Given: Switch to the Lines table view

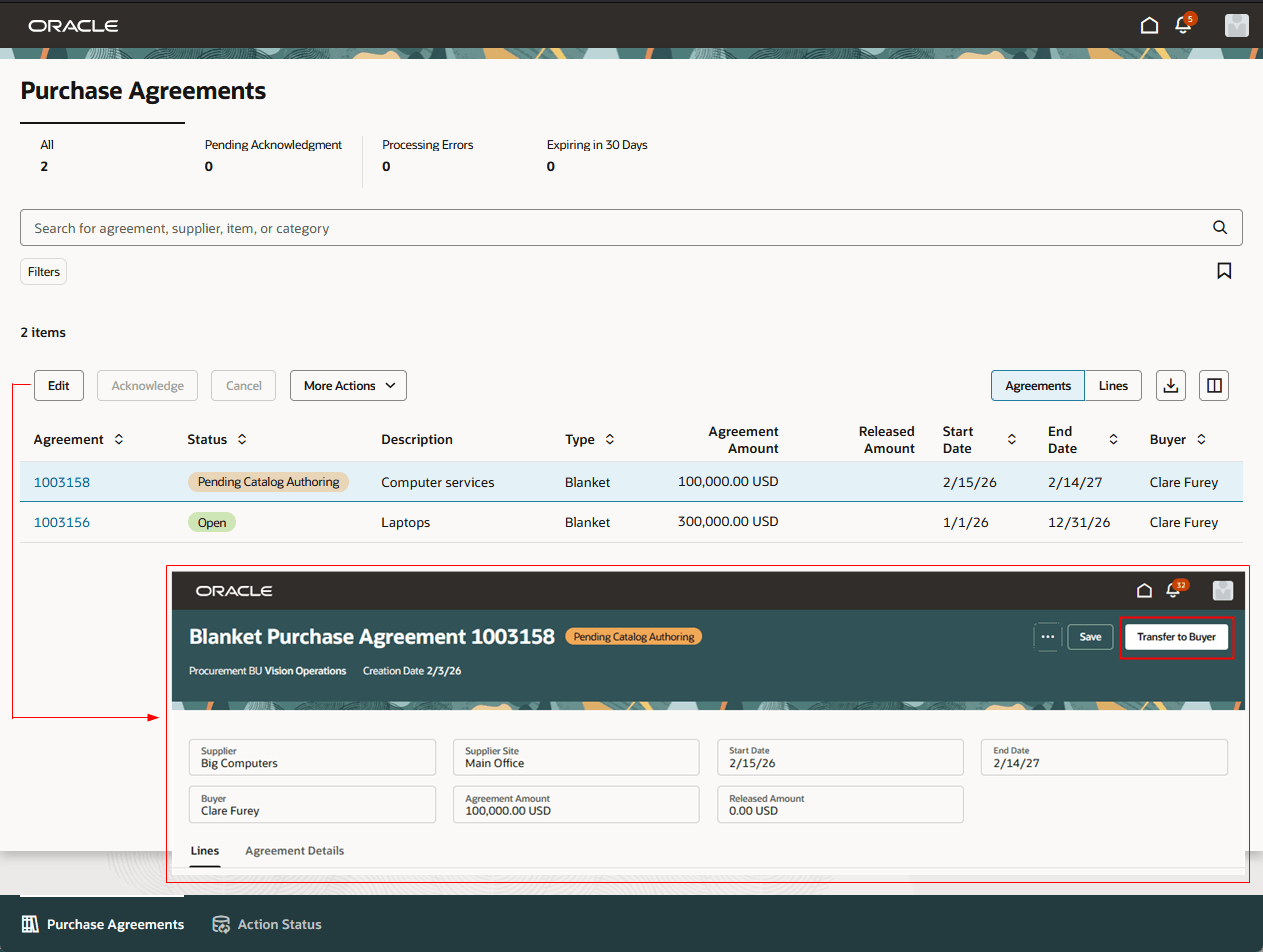Looking at the screenshot, I should (1112, 385).
